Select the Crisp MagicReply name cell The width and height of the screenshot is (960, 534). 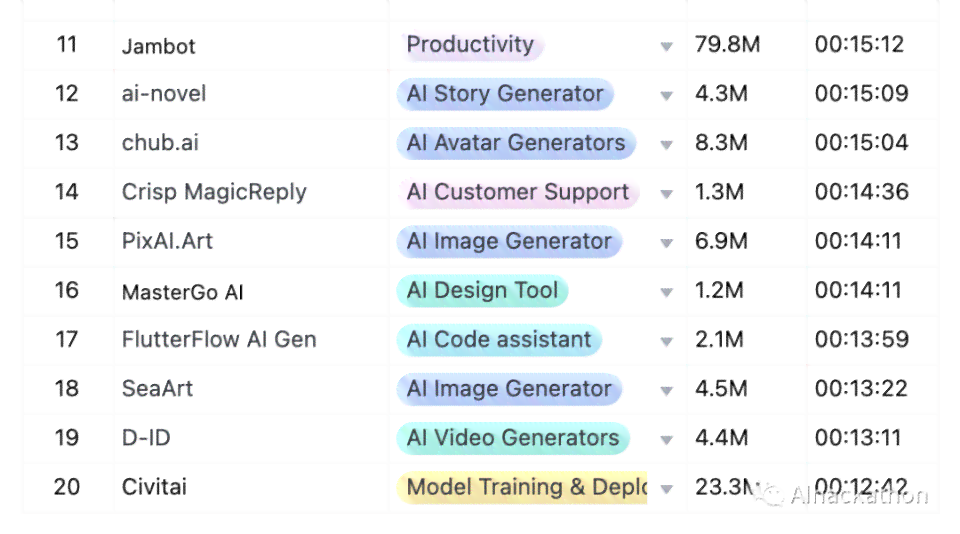pos(214,192)
